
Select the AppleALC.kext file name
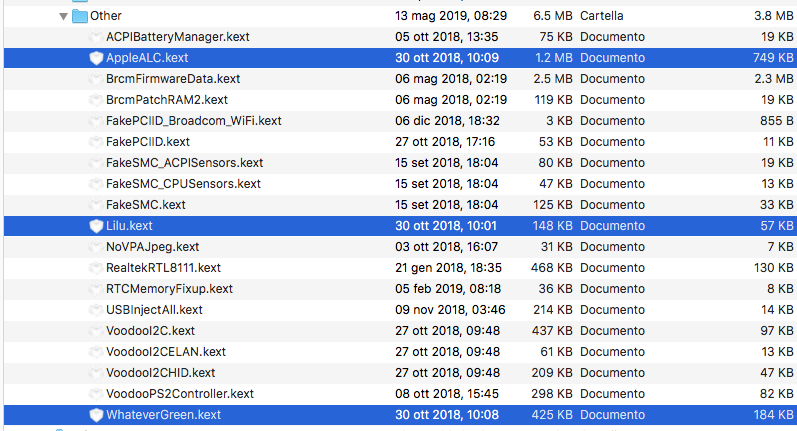click(x=147, y=58)
